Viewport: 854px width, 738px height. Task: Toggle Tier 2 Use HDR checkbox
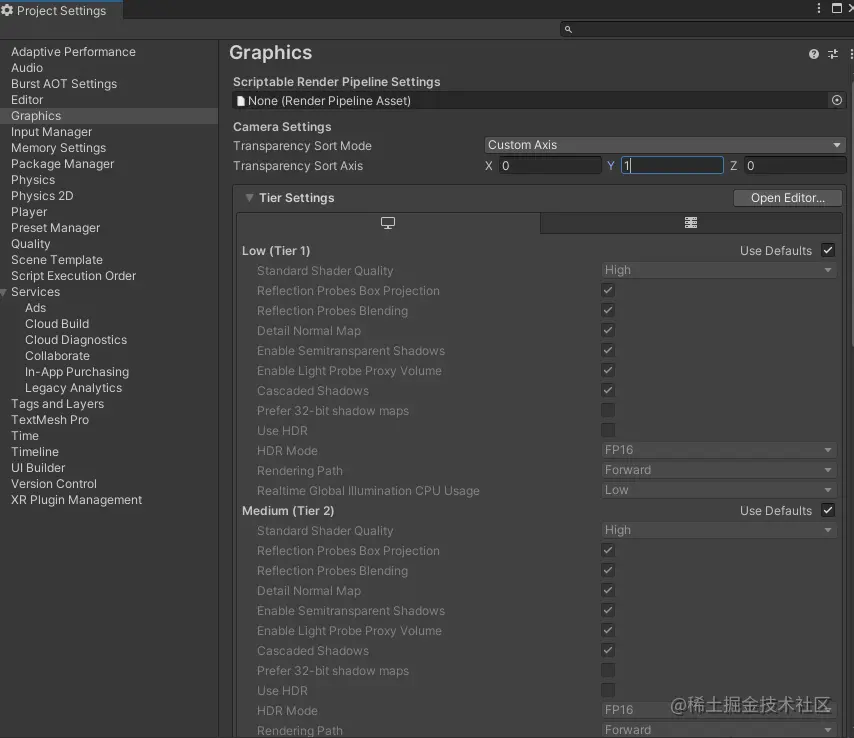(608, 690)
